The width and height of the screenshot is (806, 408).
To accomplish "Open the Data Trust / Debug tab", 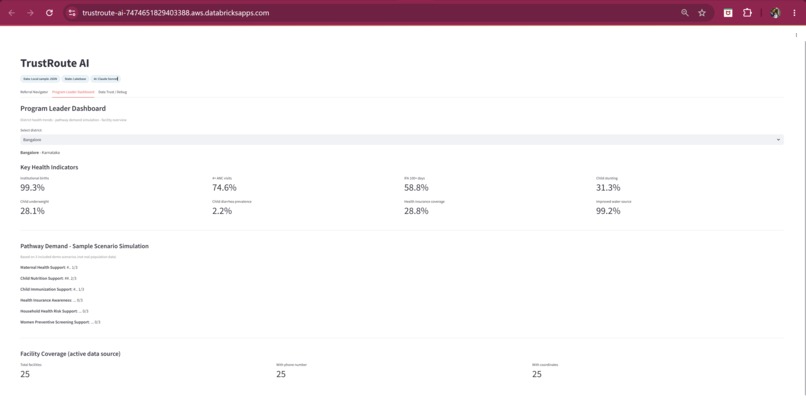I will tap(113, 92).
